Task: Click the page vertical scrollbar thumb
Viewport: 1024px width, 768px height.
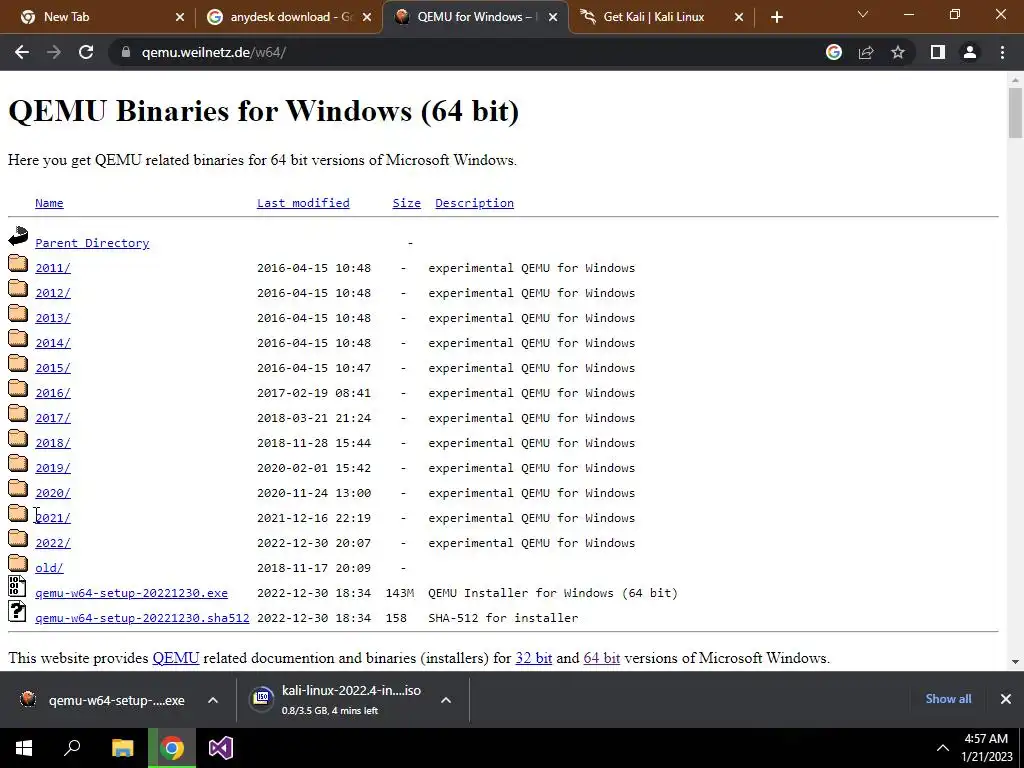Action: (1015, 112)
